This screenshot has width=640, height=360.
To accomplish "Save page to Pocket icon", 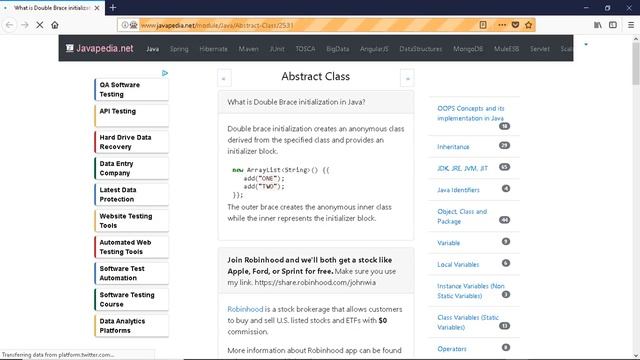I will point(516,25).
